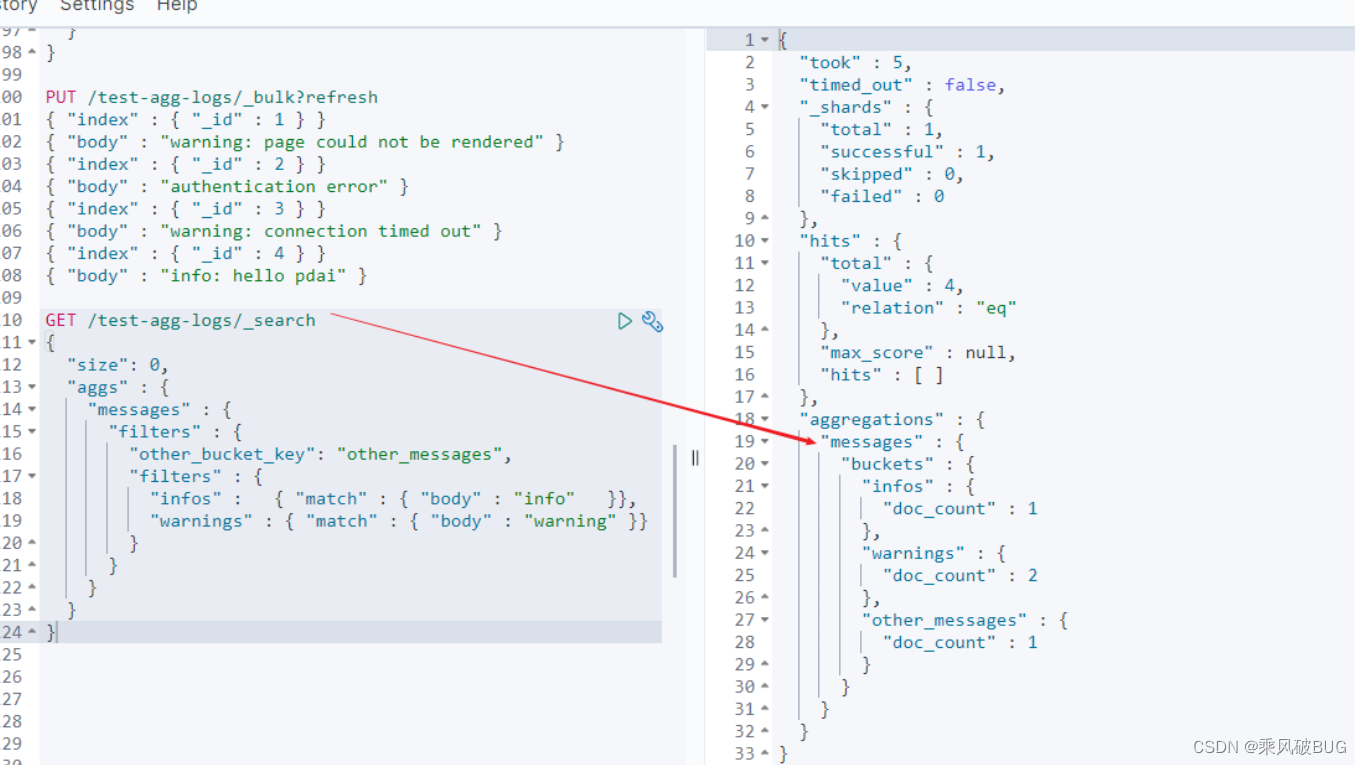Click the "authentication error" body line
Viewport: 1361px width, 765px height.
tap(227, 186)
